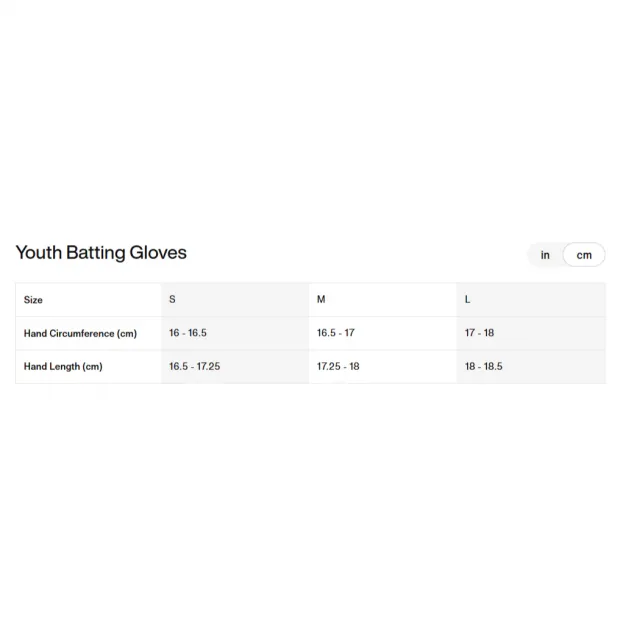Click the 16 - 16.5 circumference cell
Screen dimensions: 620x620
[x=188, y=333]
